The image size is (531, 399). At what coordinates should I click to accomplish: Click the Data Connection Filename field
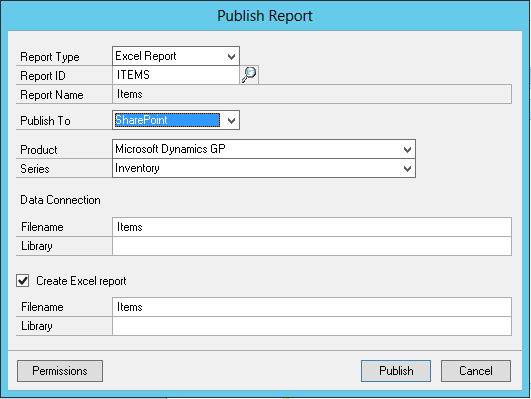click(312, 227)
